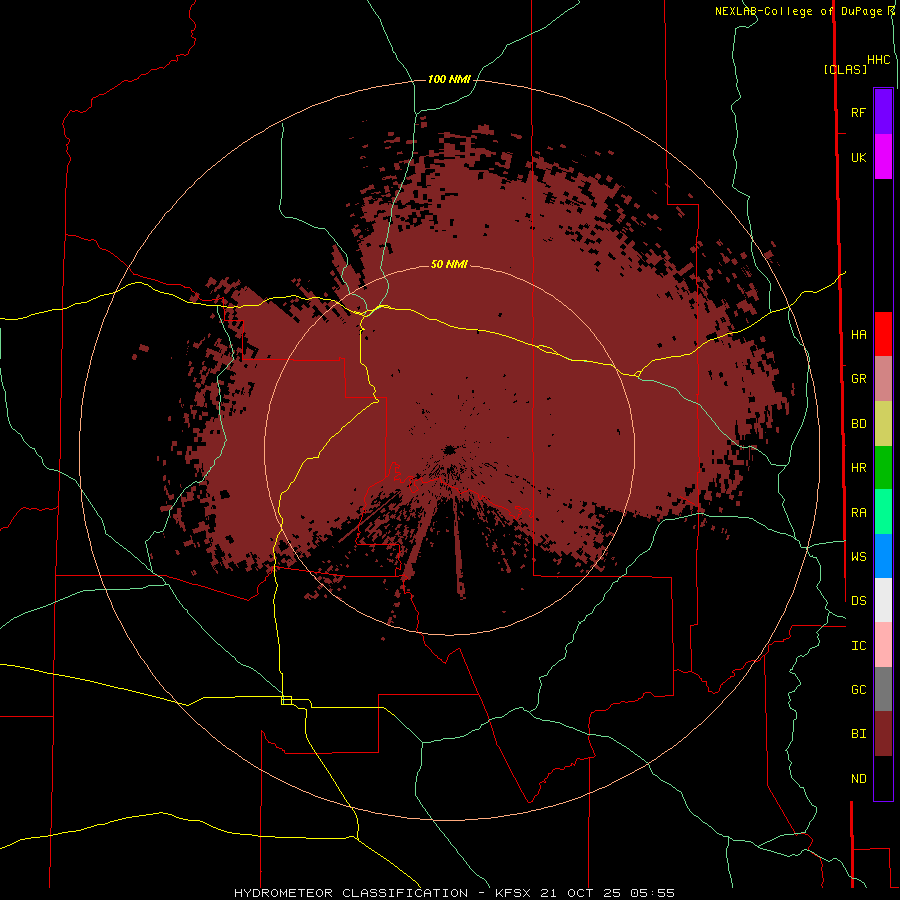Click the [CLAS] units label
Image resolution: width=900 pixels, height=900 pixels.
(x=845, y=69)
